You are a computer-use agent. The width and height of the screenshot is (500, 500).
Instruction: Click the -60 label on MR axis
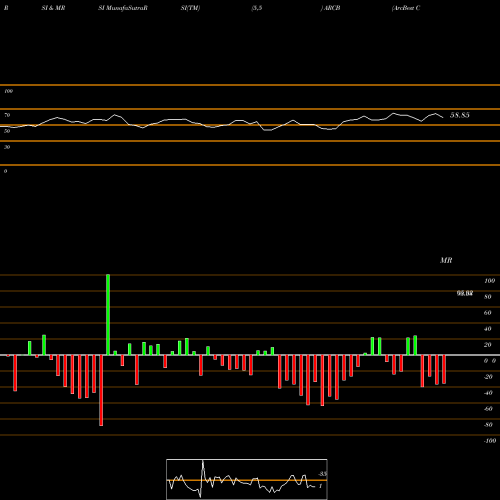coord(488,409)
